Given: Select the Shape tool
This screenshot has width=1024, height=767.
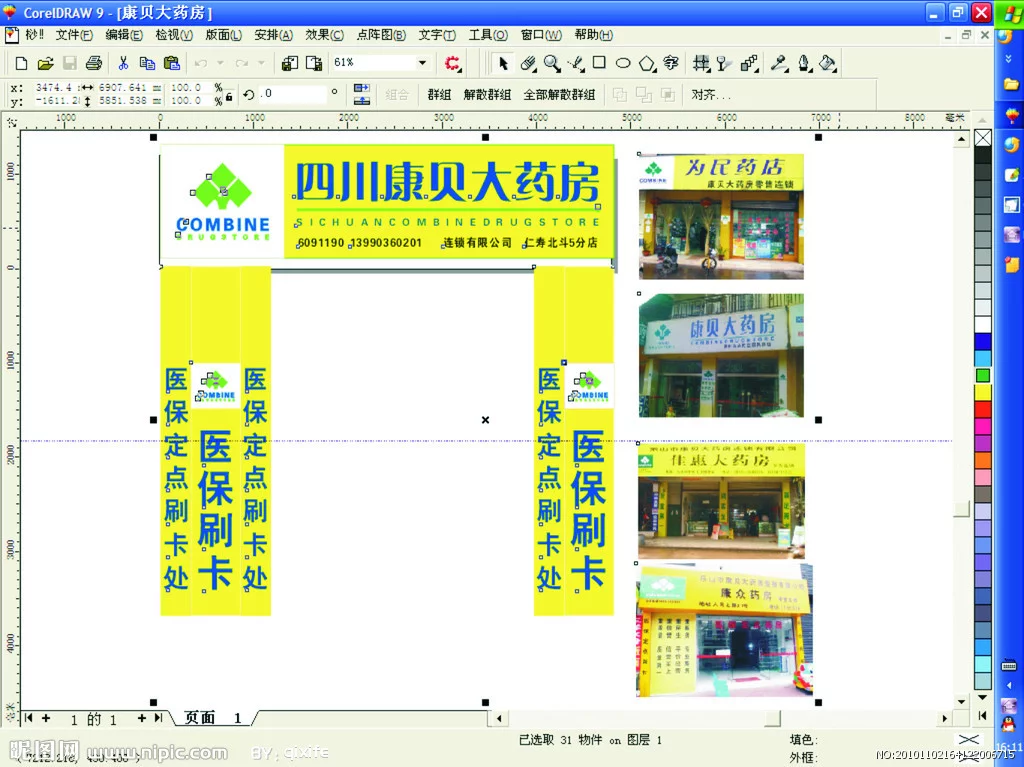Looking at the screenshot, I should coord(528,63).
